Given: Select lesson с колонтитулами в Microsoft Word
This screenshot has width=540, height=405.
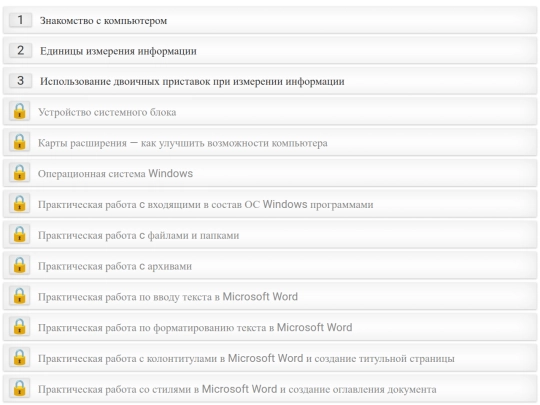Looking at the screenshot, I should click(270, 357).
